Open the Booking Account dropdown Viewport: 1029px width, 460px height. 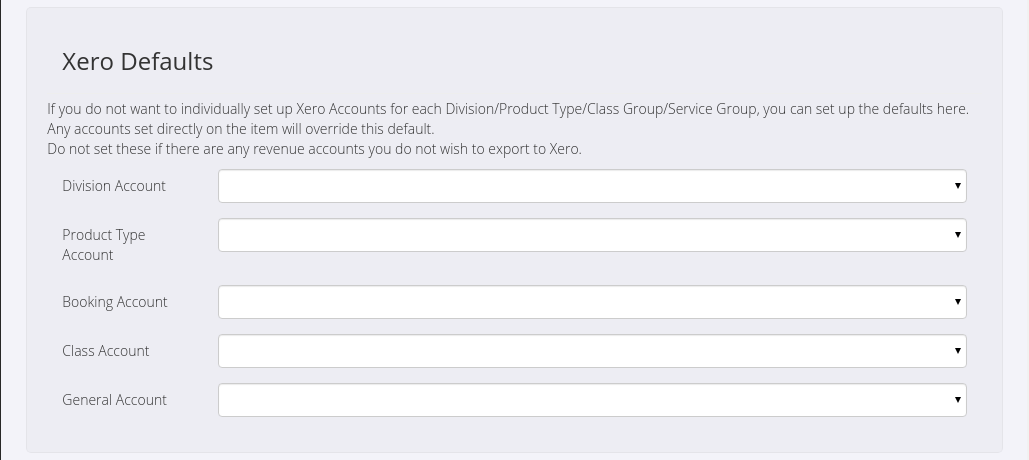point(591,302)
